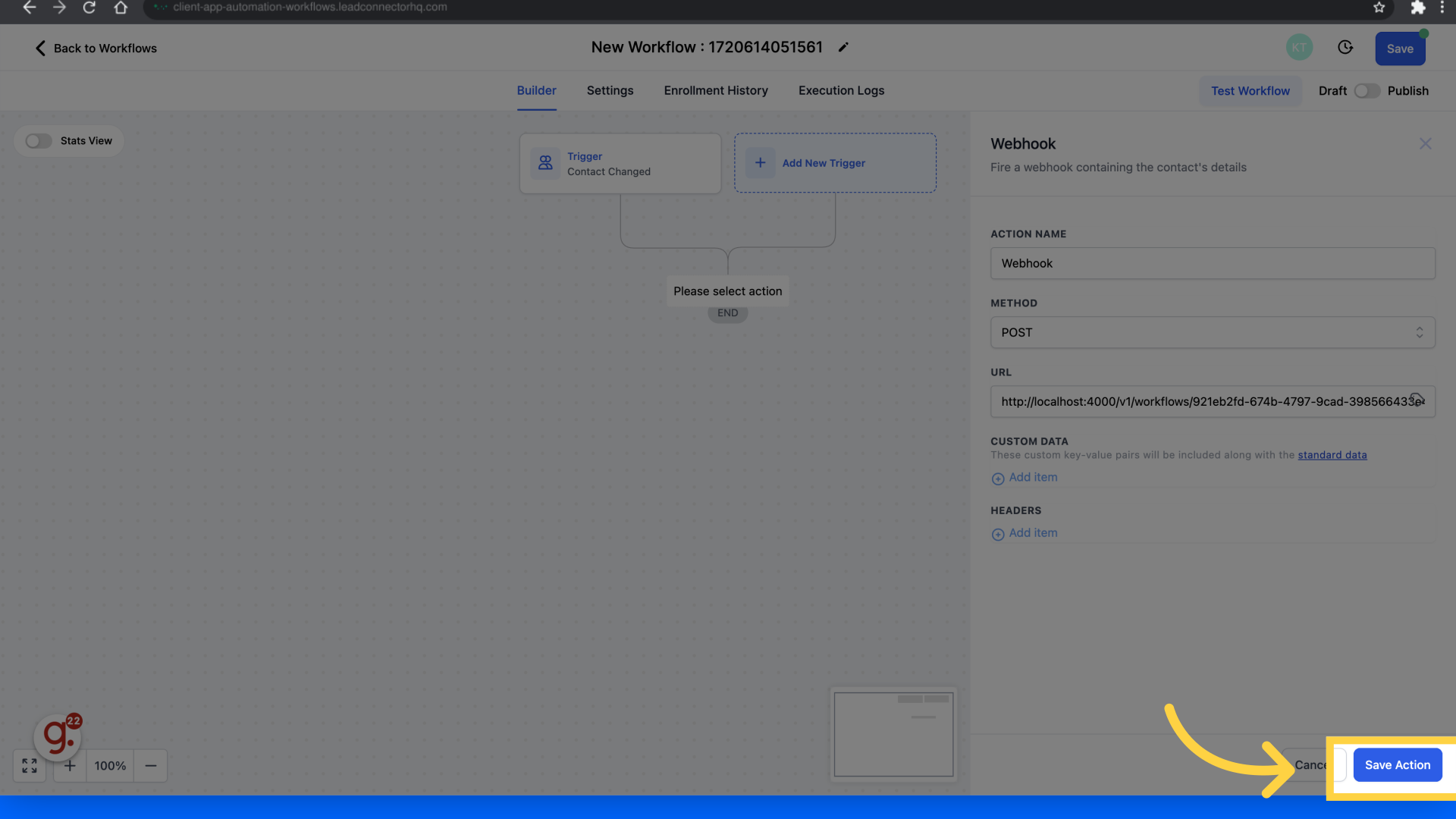This screenshot has width=1456, height=819.
Task: Click the Please select action node
Action: 727,291
